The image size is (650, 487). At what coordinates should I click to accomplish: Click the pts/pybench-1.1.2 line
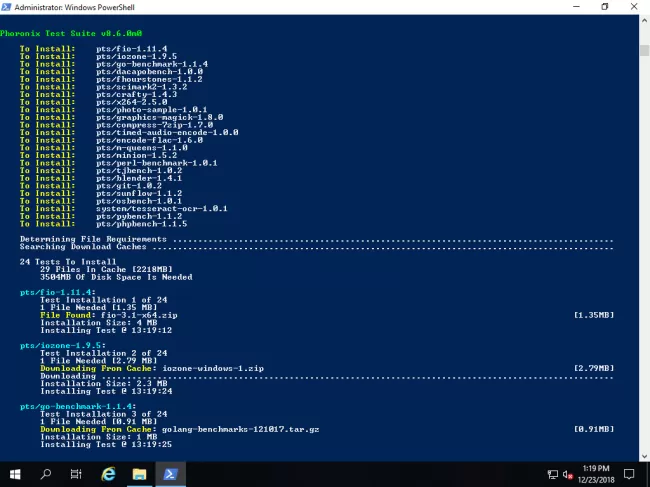coord(101,216)
